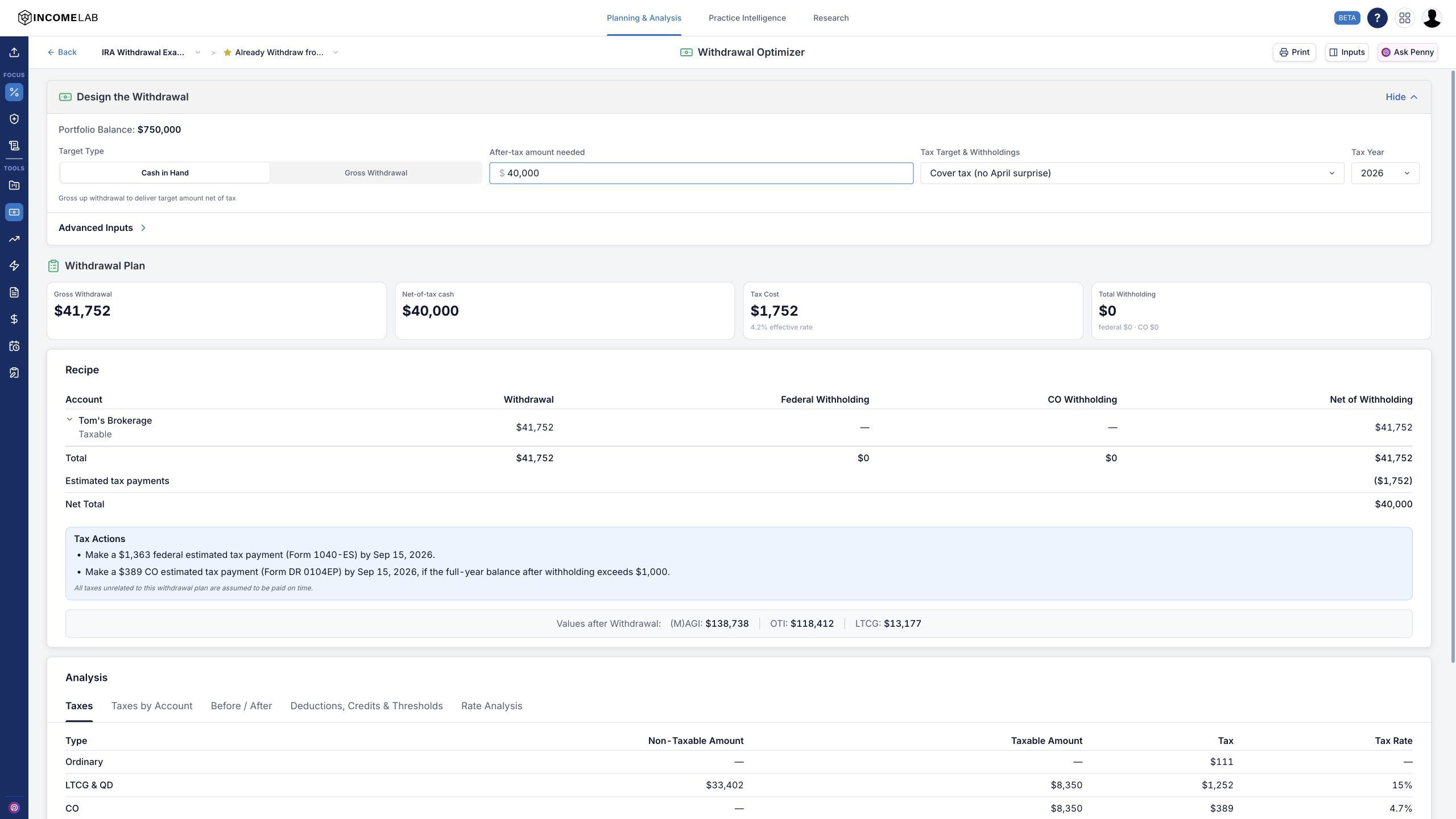Viewport: 1456px width, 819px height.
Task: Open Before / After tab
Action: [241, 706]
